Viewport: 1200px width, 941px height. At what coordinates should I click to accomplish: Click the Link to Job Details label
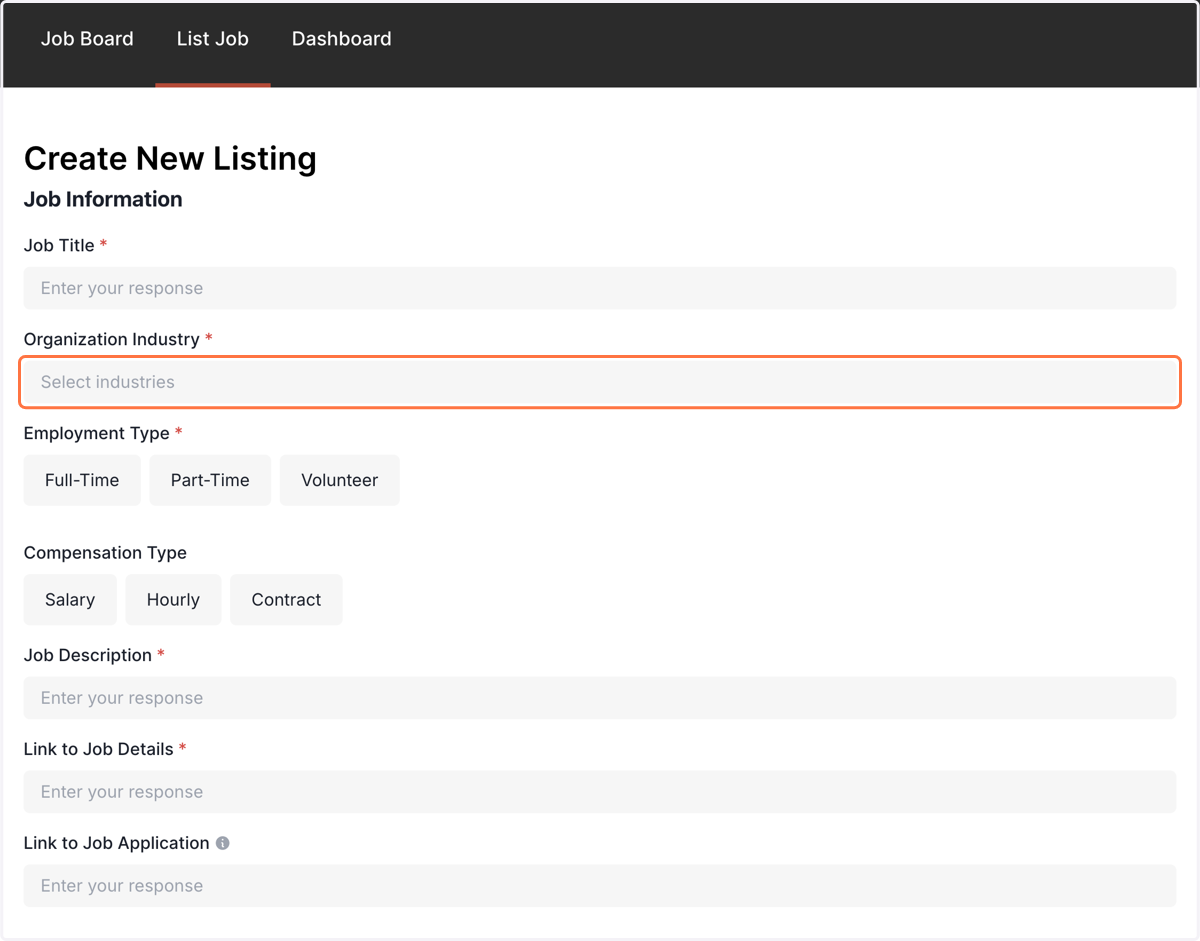[99, 749]
